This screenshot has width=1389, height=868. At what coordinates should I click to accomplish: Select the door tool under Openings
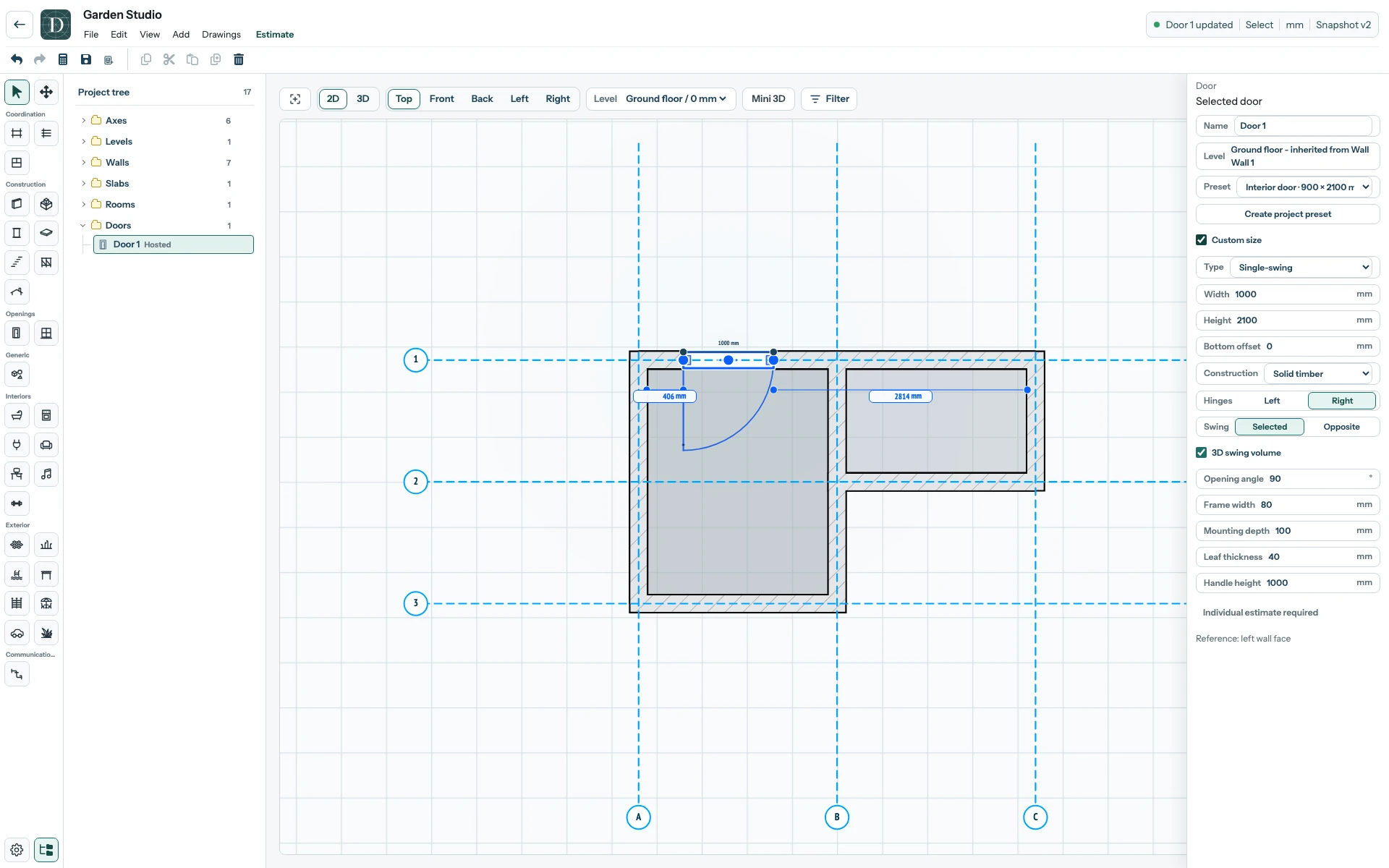[17, 333]
